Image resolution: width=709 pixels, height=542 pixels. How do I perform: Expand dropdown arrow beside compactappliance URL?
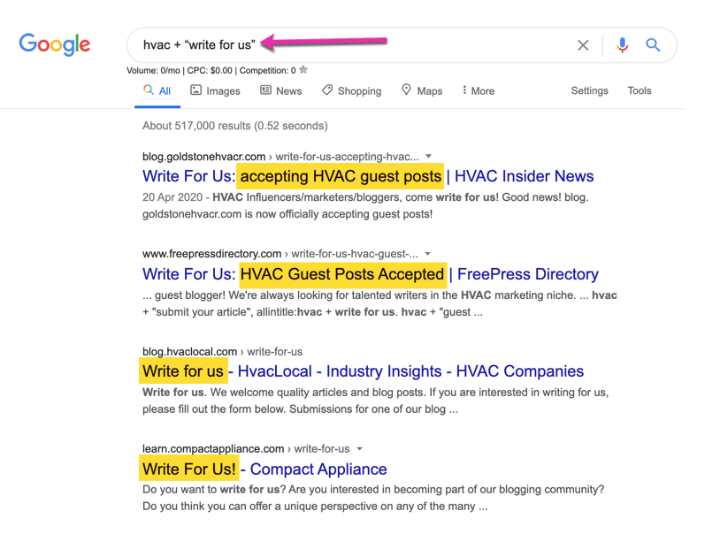359,448
